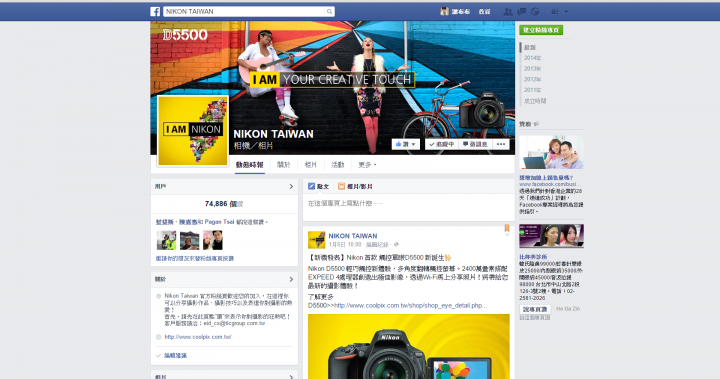Open the http://www.coolpix.com.tw/ link in About
The height and width of the screenshot is (379, 720).
[198, 337]
